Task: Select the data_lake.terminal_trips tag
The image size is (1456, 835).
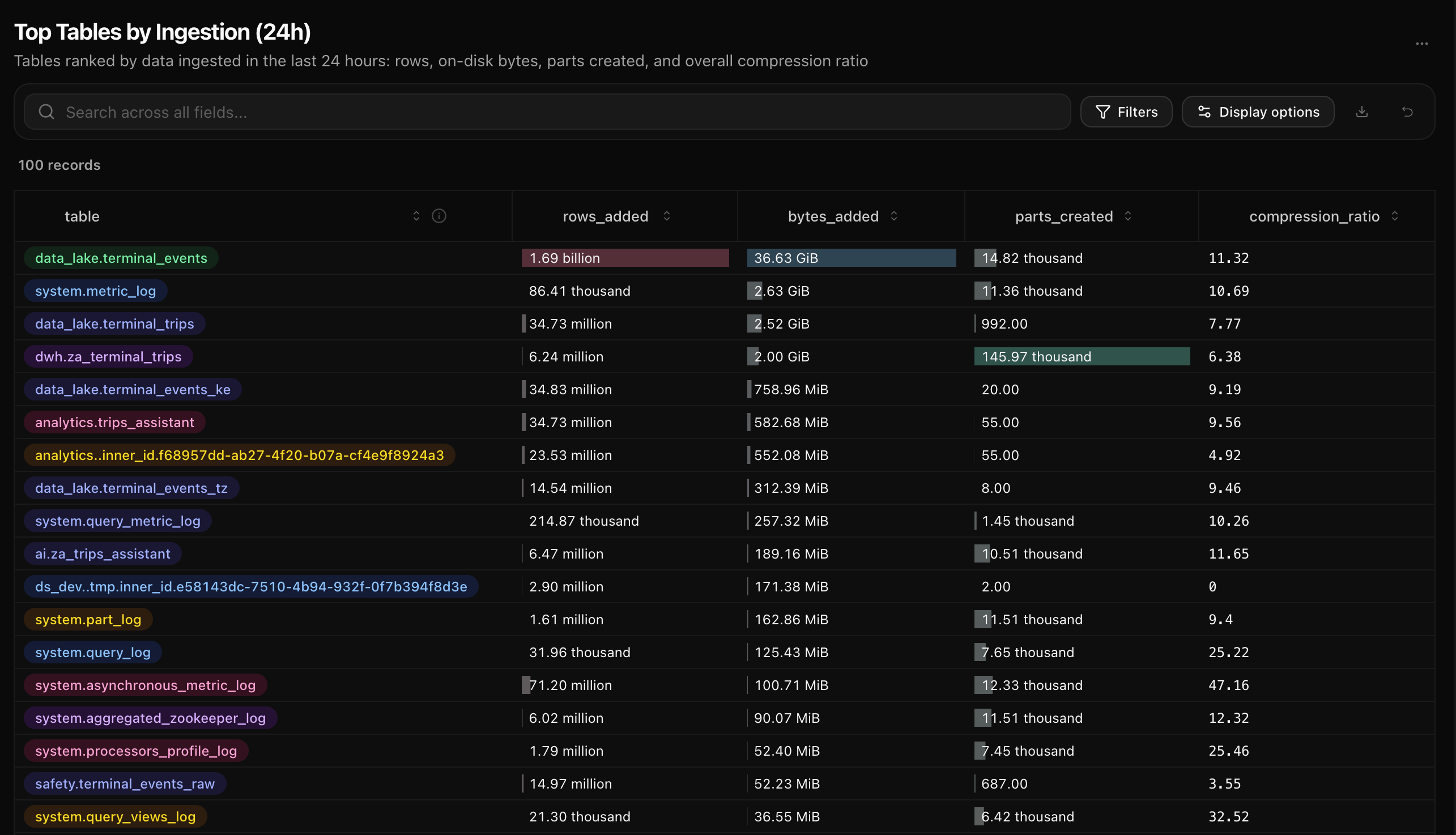Action: (x=114, y=323)
